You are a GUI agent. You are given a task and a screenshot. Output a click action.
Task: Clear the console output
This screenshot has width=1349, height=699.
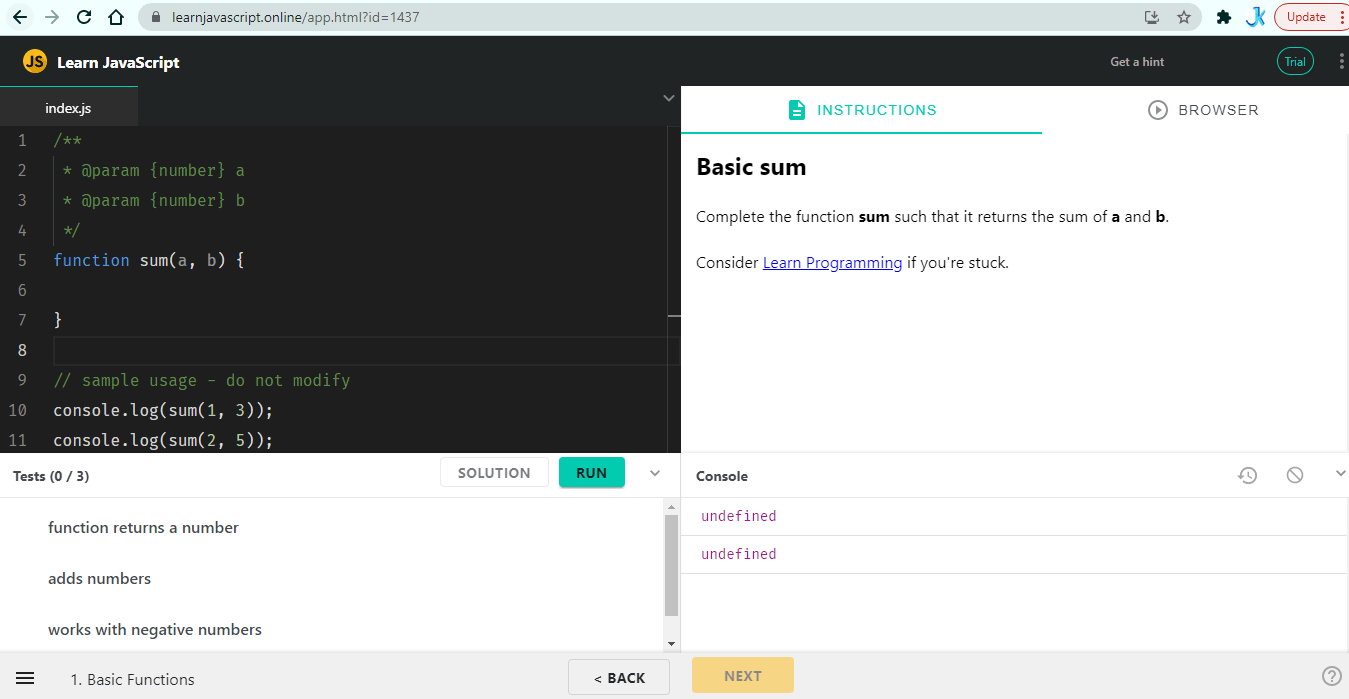(x=1295, y=475)
